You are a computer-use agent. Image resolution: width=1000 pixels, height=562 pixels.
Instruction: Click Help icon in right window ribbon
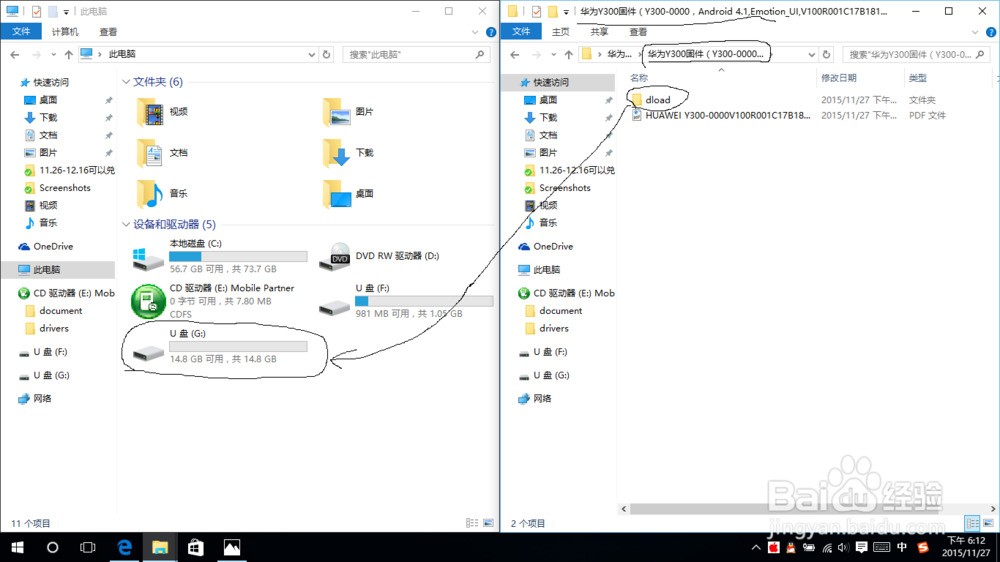990,32
